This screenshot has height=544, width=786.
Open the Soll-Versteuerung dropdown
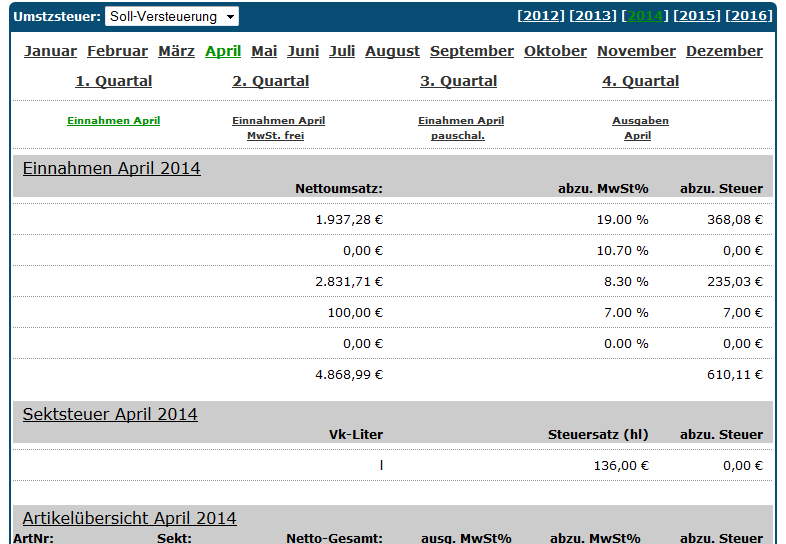[x=171, y=17]
